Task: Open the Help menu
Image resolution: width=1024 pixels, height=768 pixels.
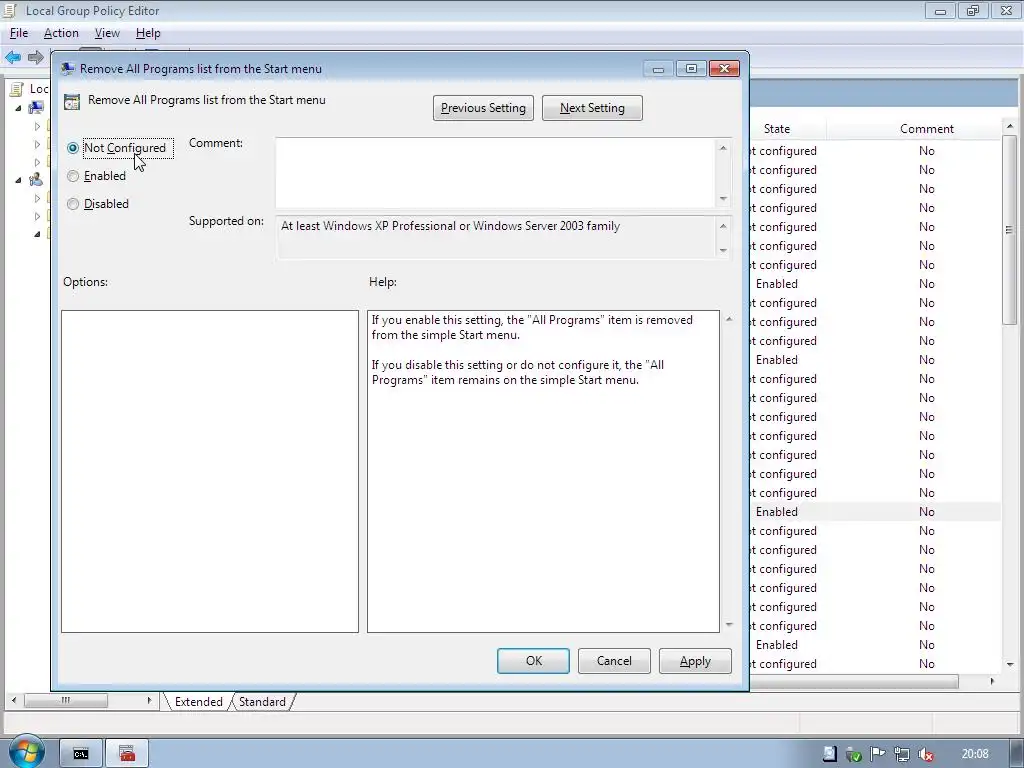Action: pos(148,33)
